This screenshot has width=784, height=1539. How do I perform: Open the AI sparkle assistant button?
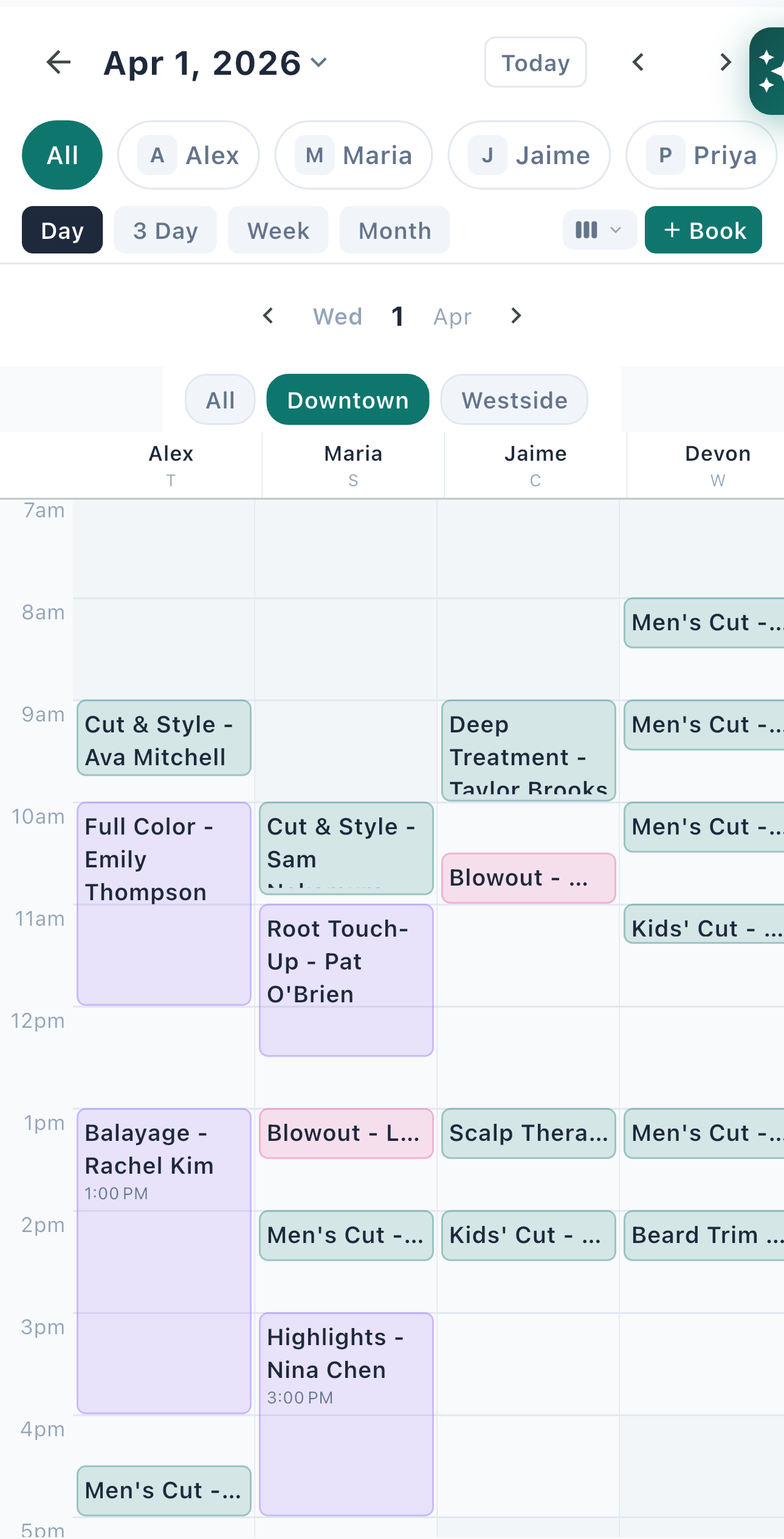tap(767, 71)
